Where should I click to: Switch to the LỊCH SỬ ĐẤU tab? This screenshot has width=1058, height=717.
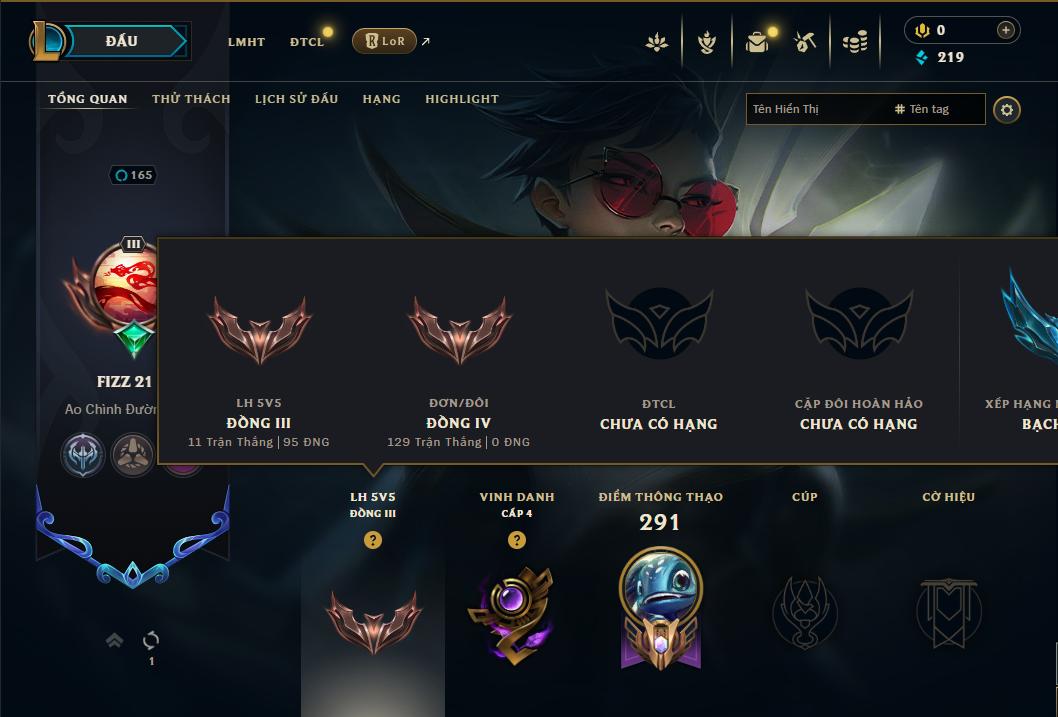[296, 99]
